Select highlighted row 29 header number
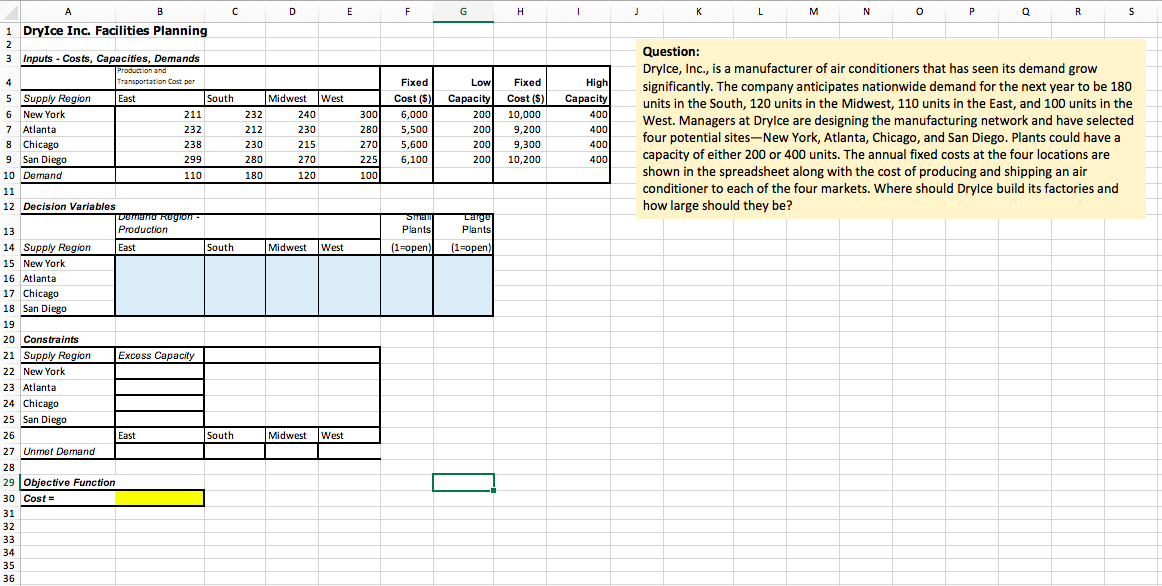 [x=10, y=482]
